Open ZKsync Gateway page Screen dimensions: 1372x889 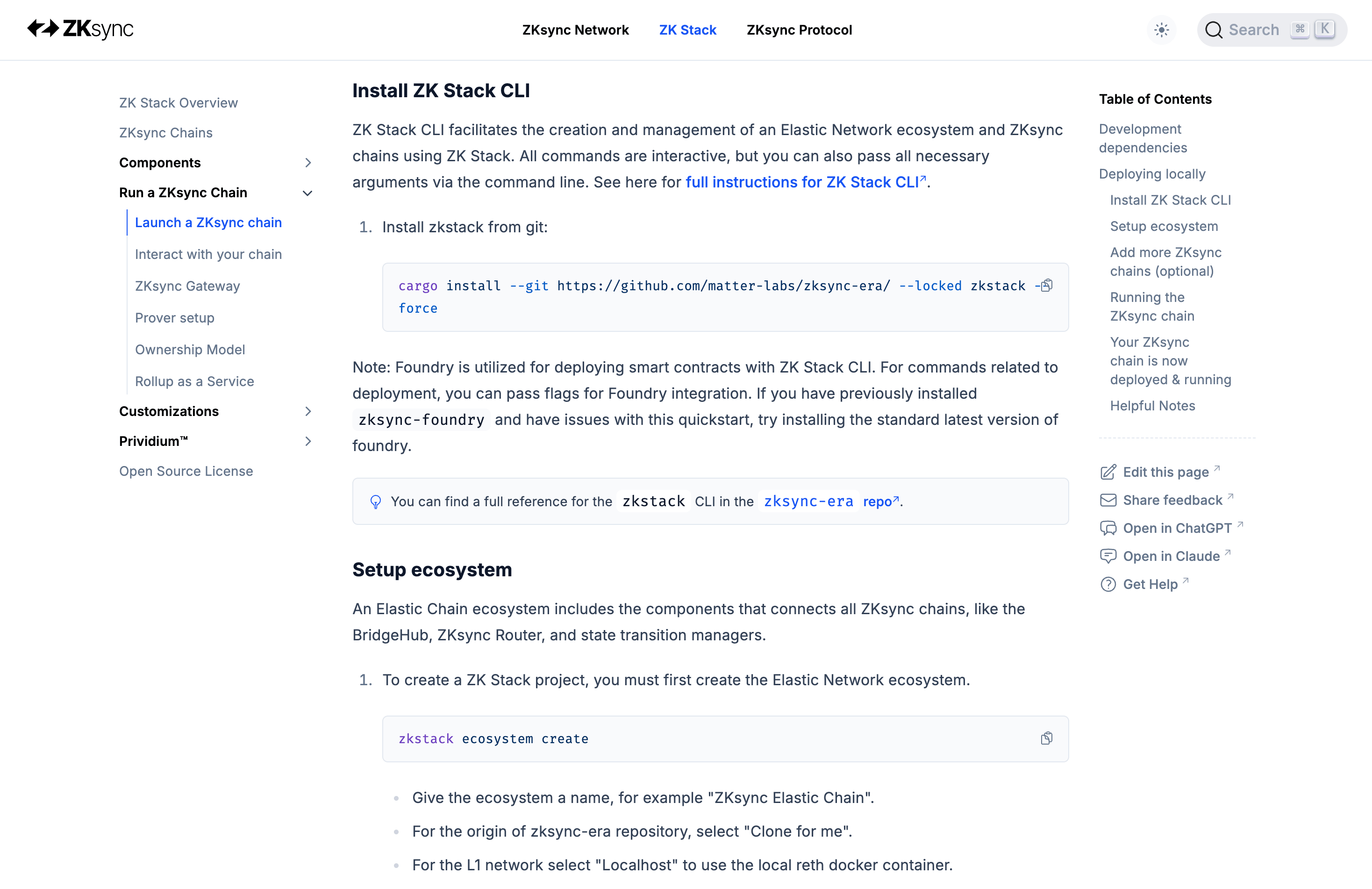click(187, 286)
